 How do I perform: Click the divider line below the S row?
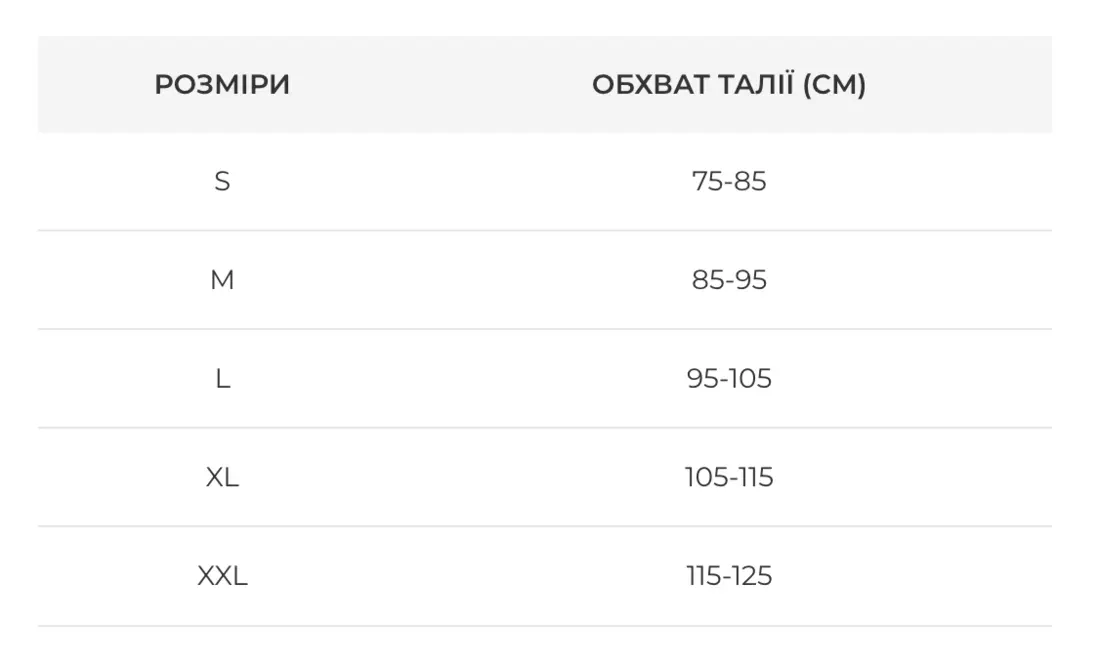tap(545, 231)
